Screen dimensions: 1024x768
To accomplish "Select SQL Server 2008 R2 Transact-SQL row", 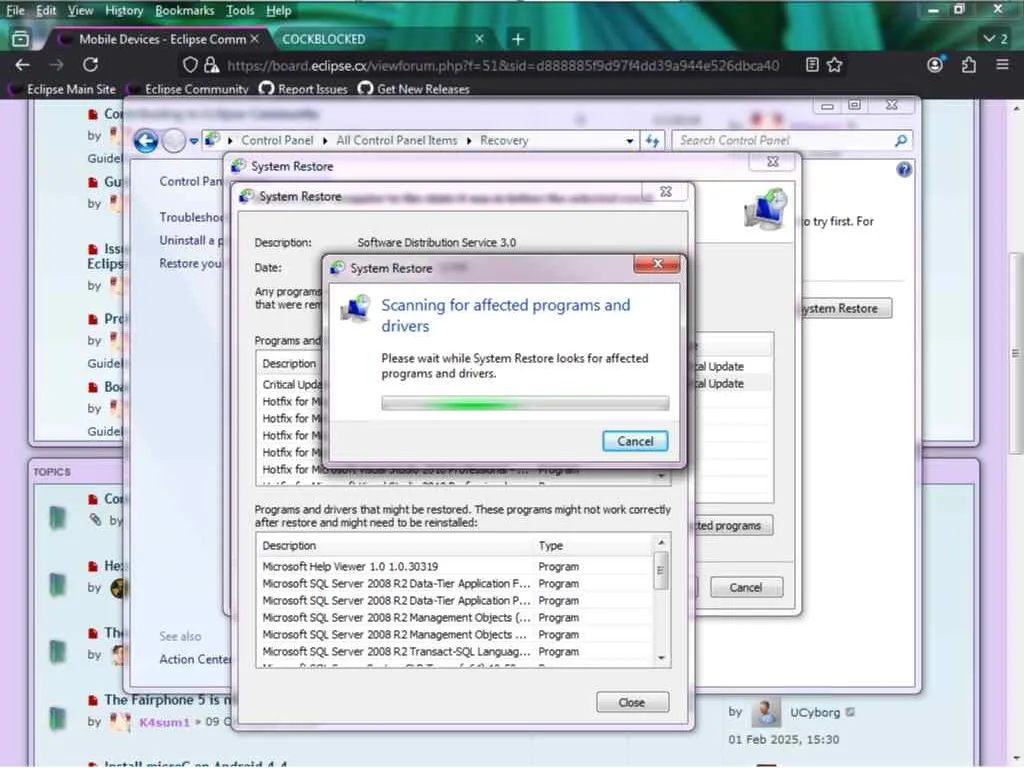I will (x=456, y=651).
